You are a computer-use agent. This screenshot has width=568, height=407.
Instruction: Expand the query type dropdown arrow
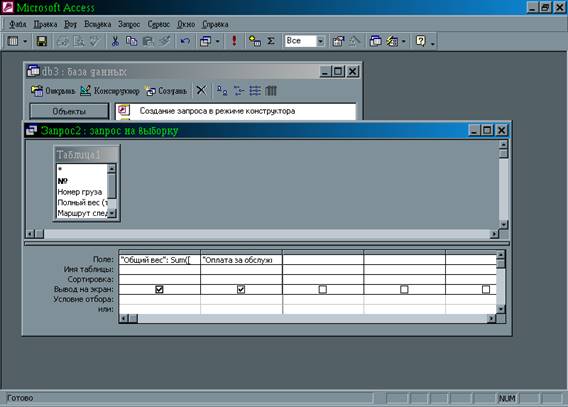pos(217,41)
